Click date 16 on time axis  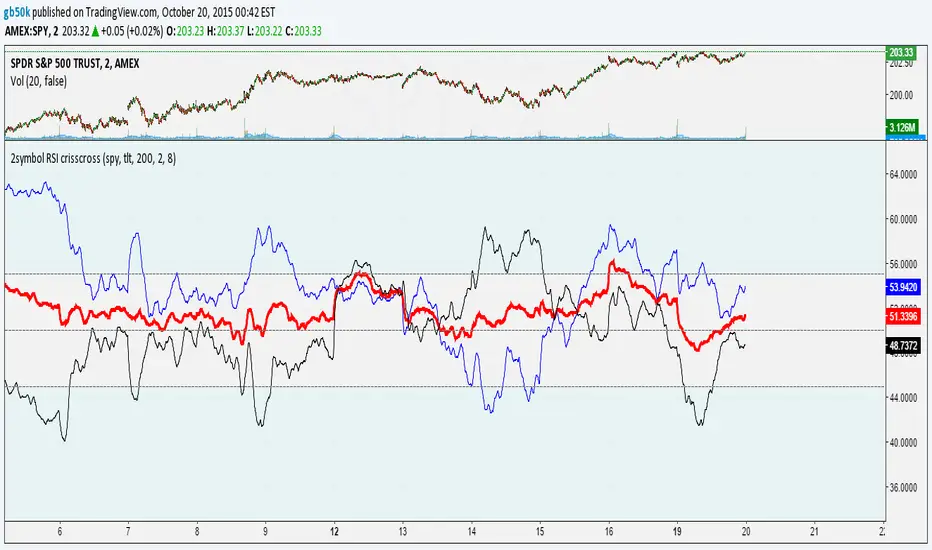coord(609,532)
